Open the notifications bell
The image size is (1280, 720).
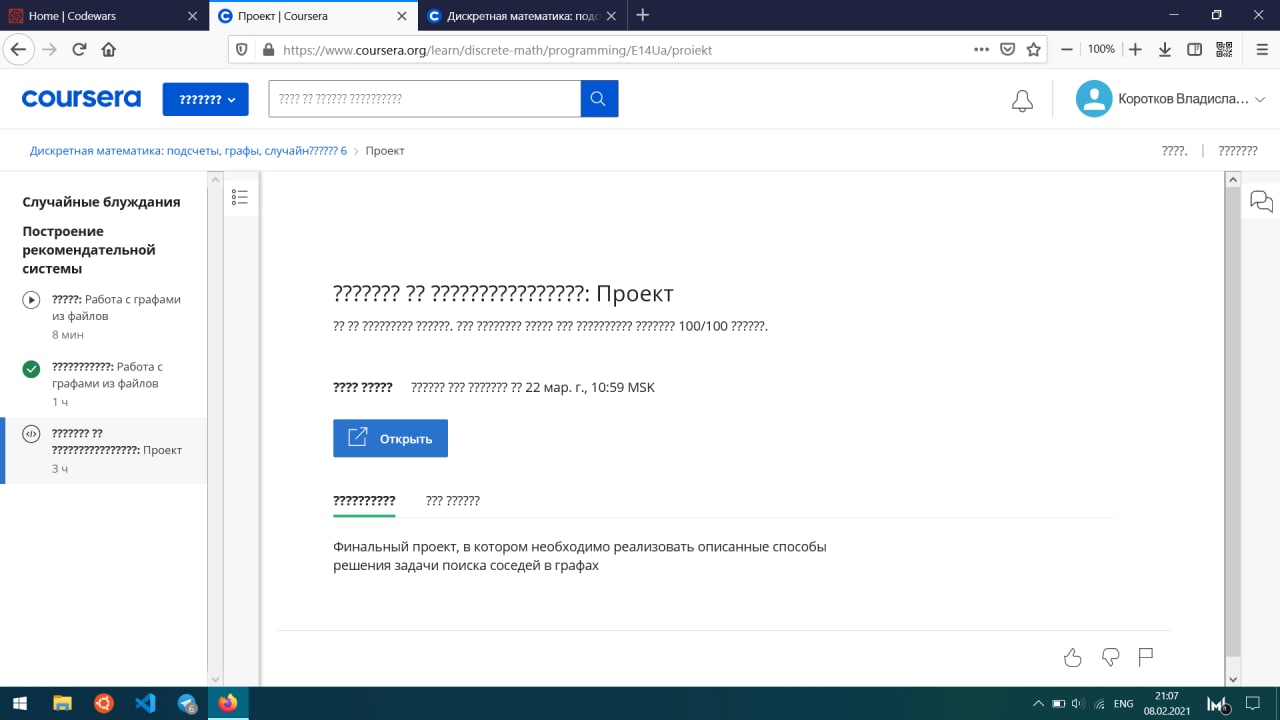pyautogui.click(x=1022, y=100)
